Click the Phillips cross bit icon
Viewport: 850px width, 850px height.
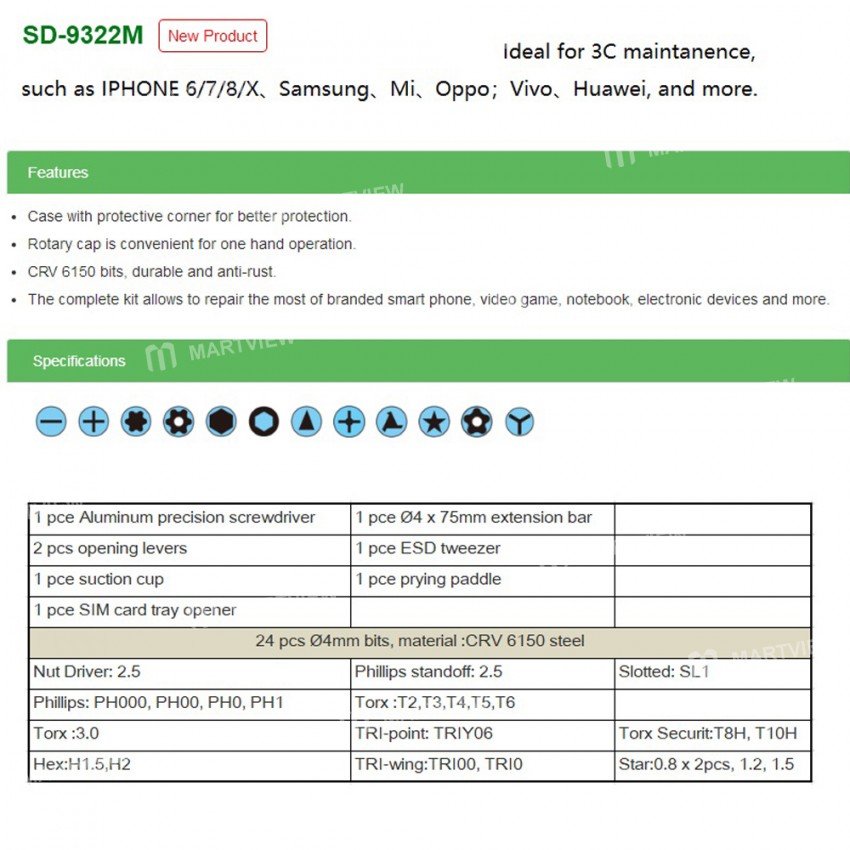coord(94,422)
